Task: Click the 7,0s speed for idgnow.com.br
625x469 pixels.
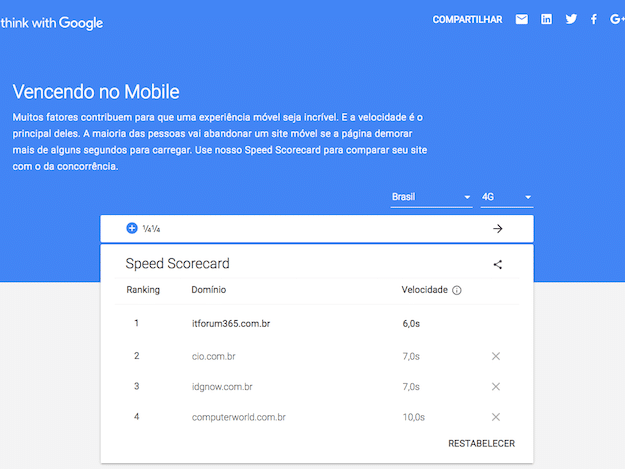Action: [x=411, y=387]
